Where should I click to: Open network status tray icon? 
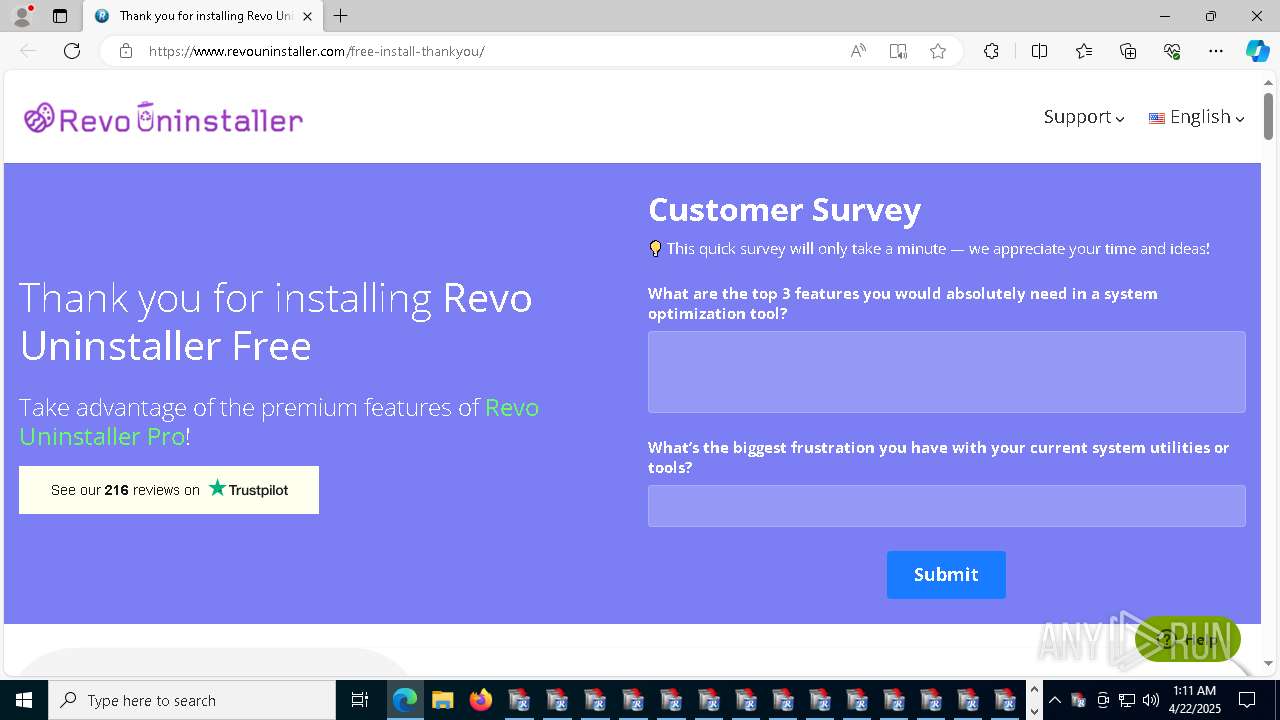tap(1127, 700)
